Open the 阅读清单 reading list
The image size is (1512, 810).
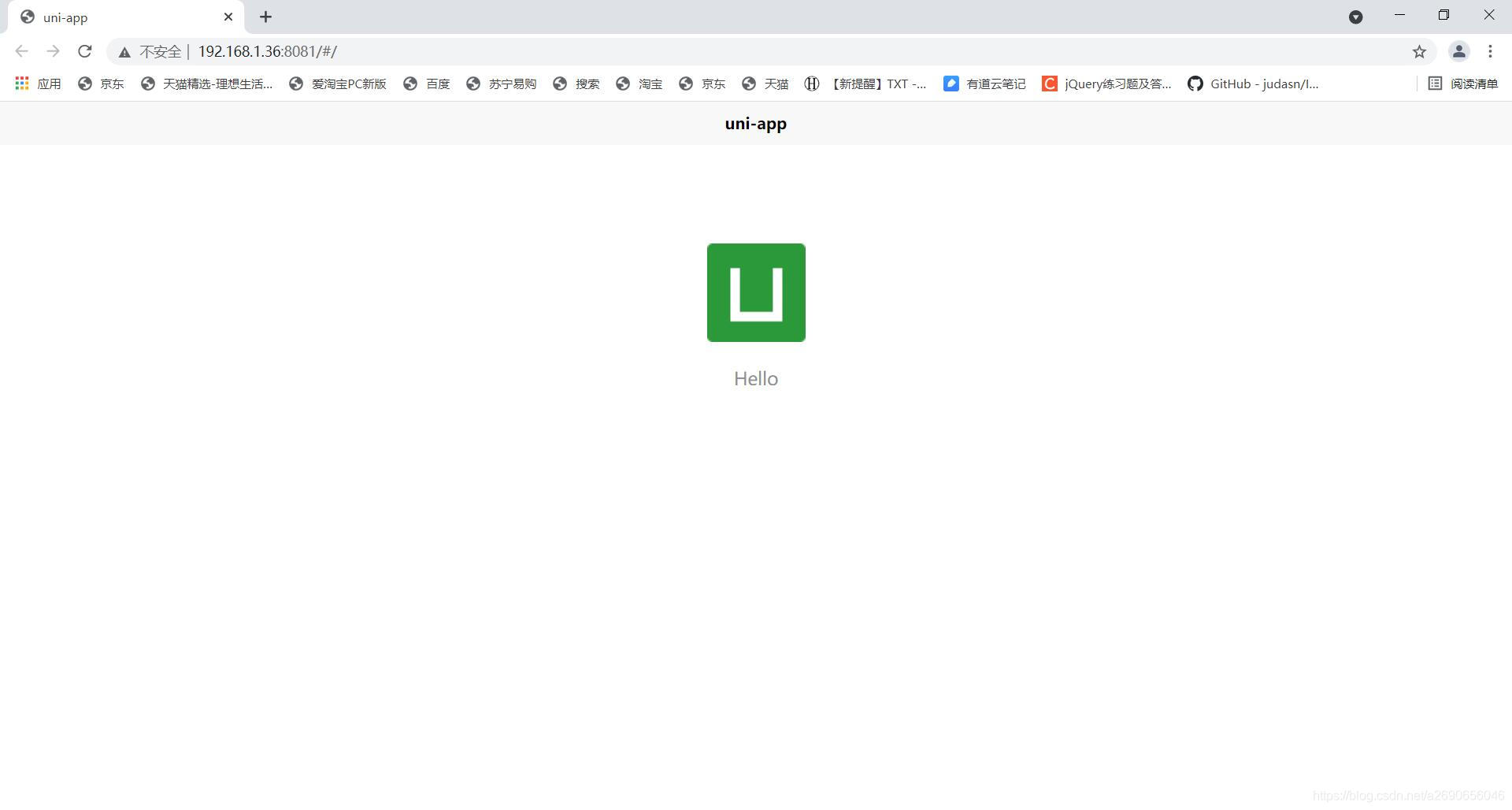1462,84
